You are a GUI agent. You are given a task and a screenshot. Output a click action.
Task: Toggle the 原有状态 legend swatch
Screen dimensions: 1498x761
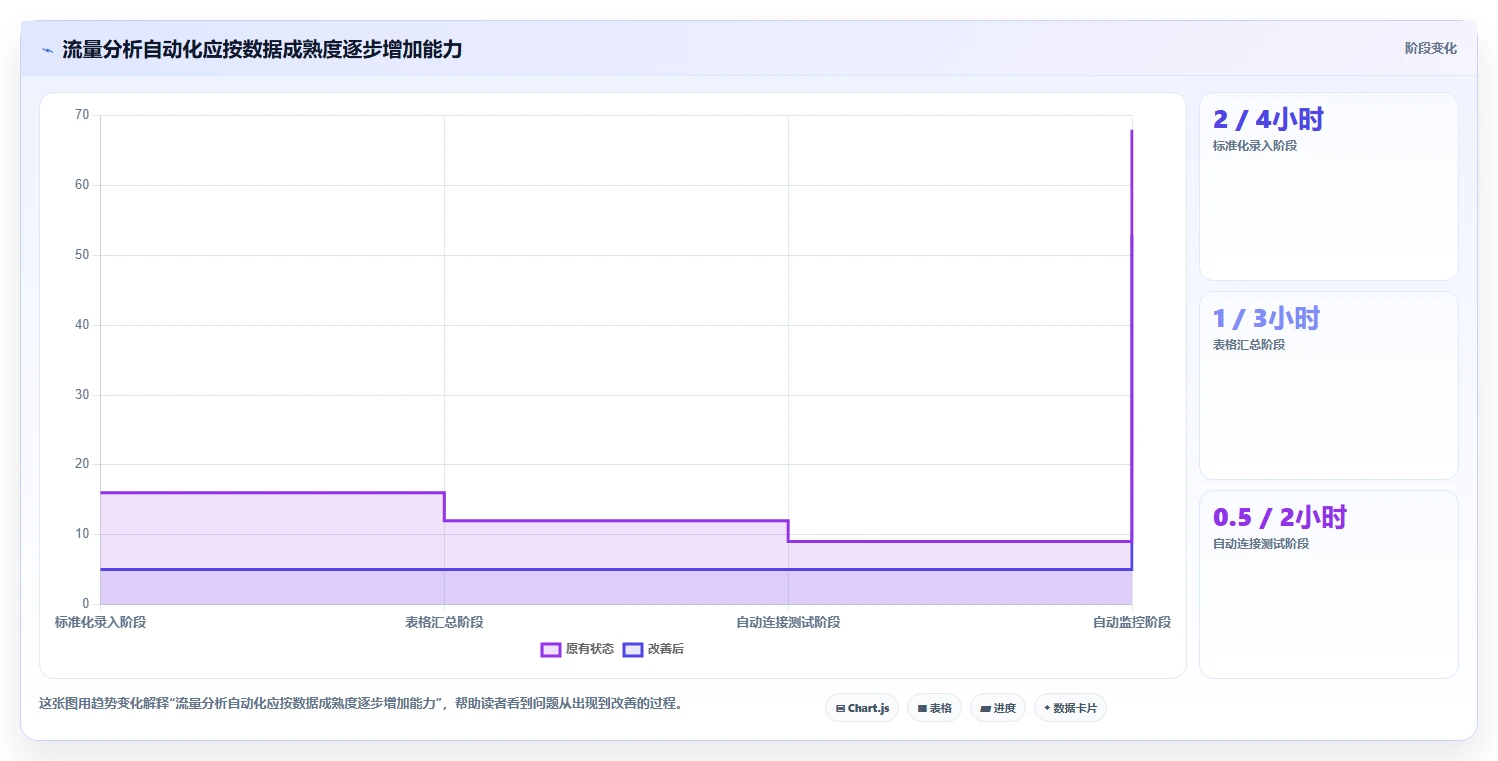(x=550, y=649)
